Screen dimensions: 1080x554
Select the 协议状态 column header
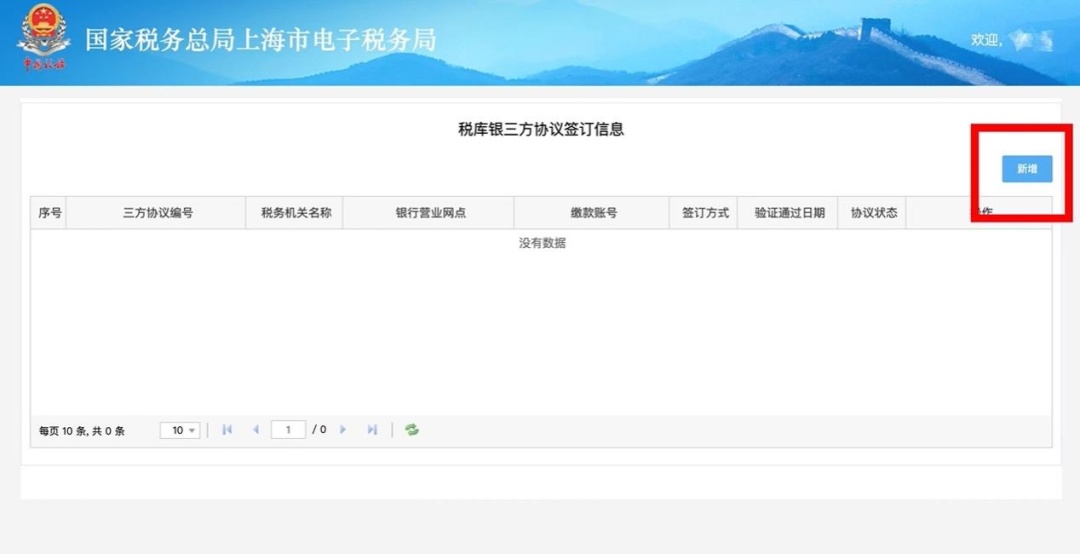tap(873, 213)
